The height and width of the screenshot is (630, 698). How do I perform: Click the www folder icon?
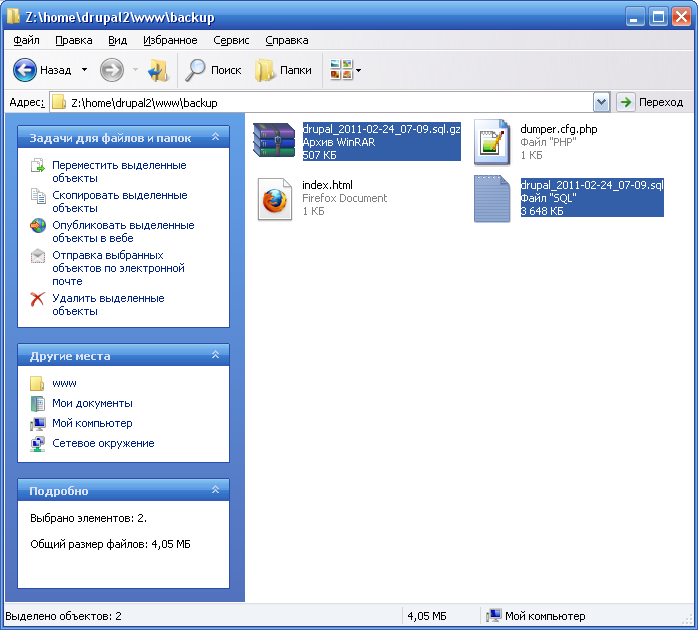[x=37, y=383]
